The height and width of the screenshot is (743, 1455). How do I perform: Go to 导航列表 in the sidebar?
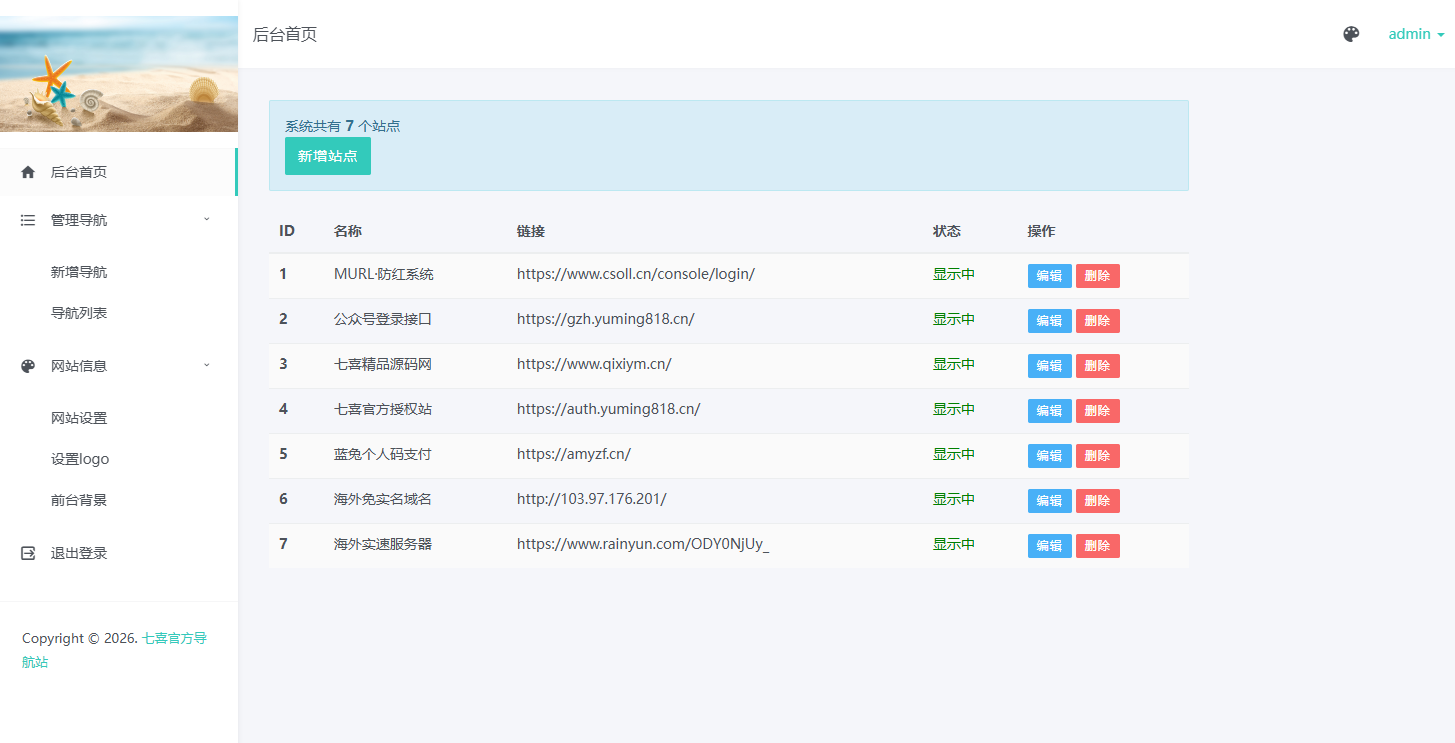click(79, 313)
